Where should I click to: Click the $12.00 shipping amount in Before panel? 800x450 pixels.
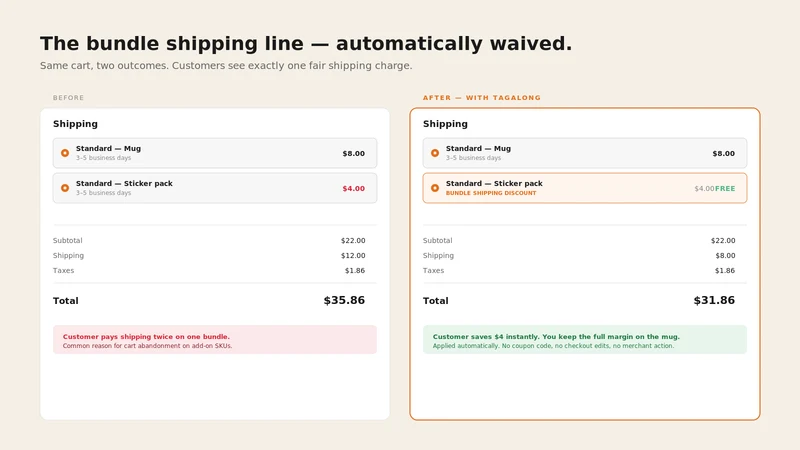tap(353, 256)
